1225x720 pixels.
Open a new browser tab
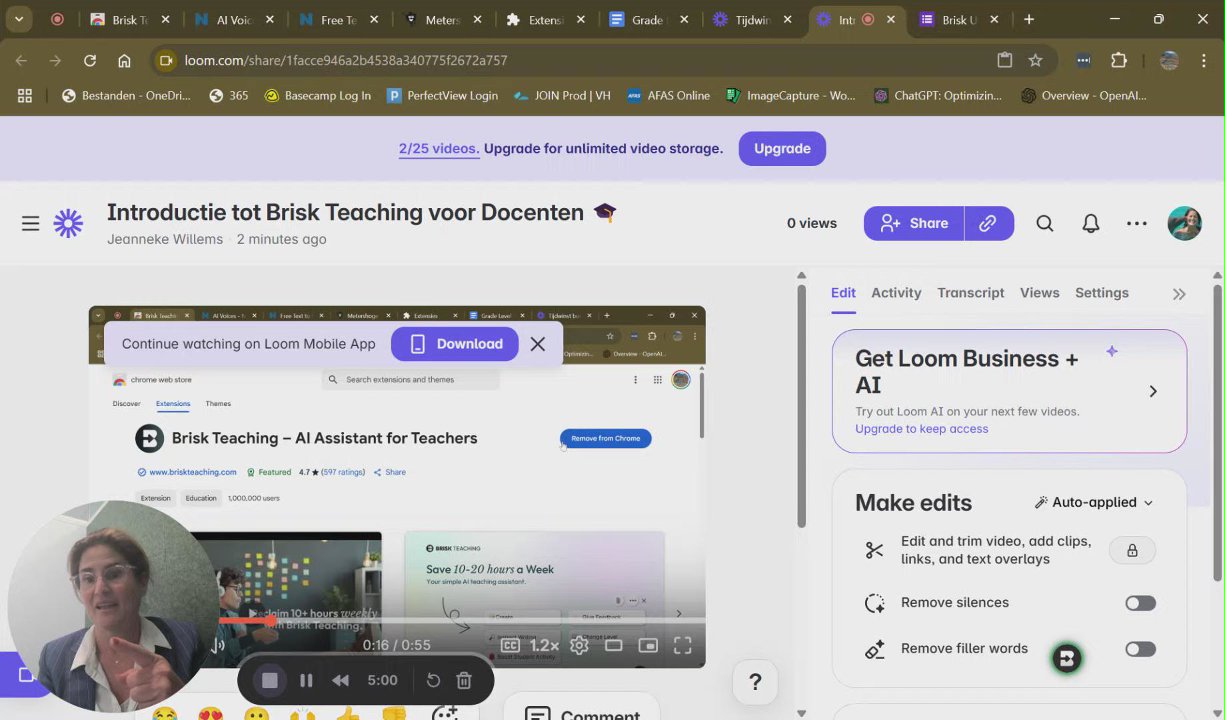(x=1029, y=19)
